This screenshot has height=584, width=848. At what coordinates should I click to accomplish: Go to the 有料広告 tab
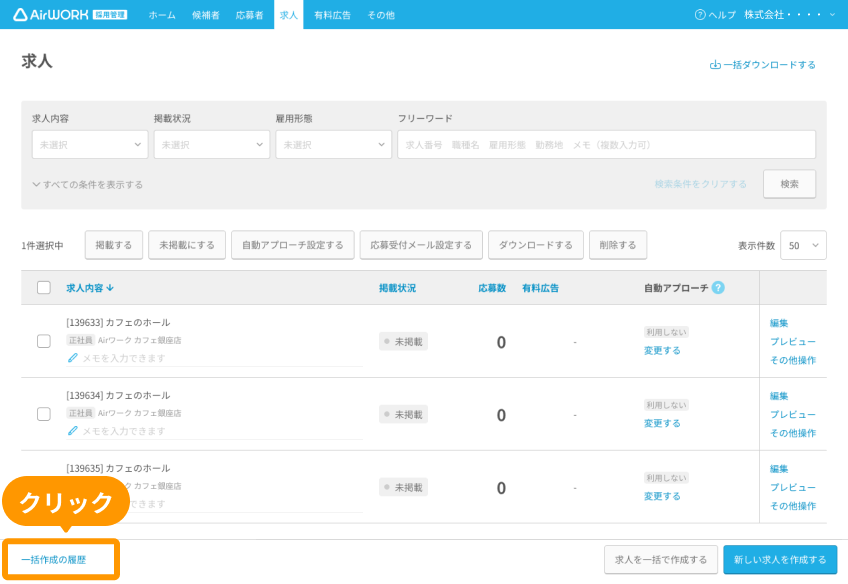pyautogui.click(x=333, y=15)
